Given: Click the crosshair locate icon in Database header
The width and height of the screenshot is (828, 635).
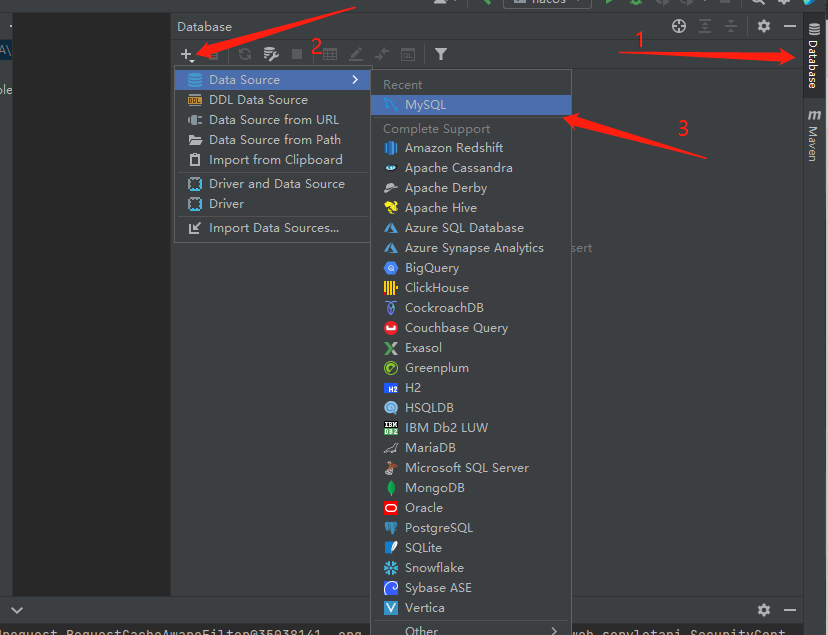Looking at the screenshot, I should (679, 26).
